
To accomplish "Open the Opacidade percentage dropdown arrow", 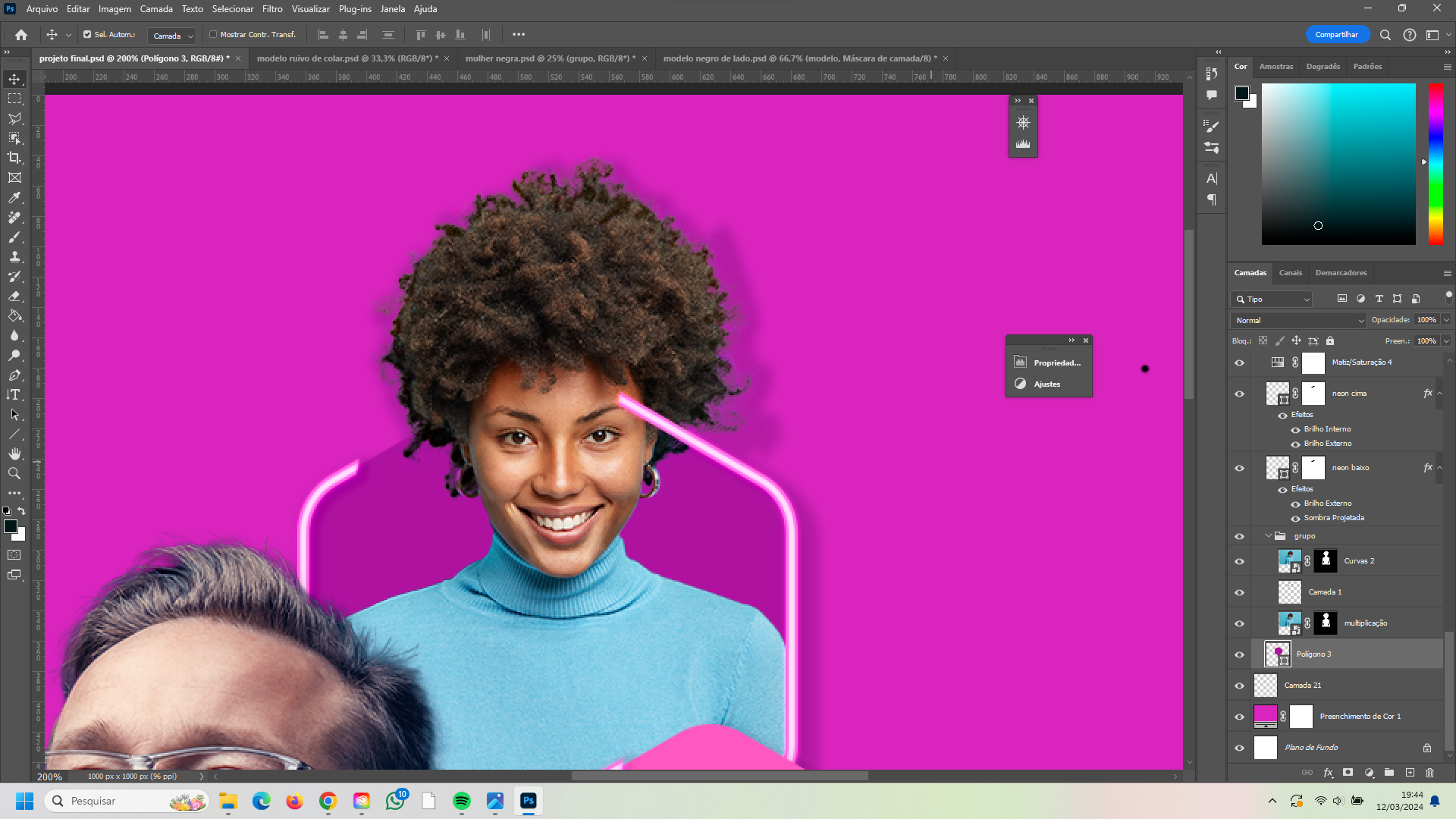I will (x=1446, y=320).
